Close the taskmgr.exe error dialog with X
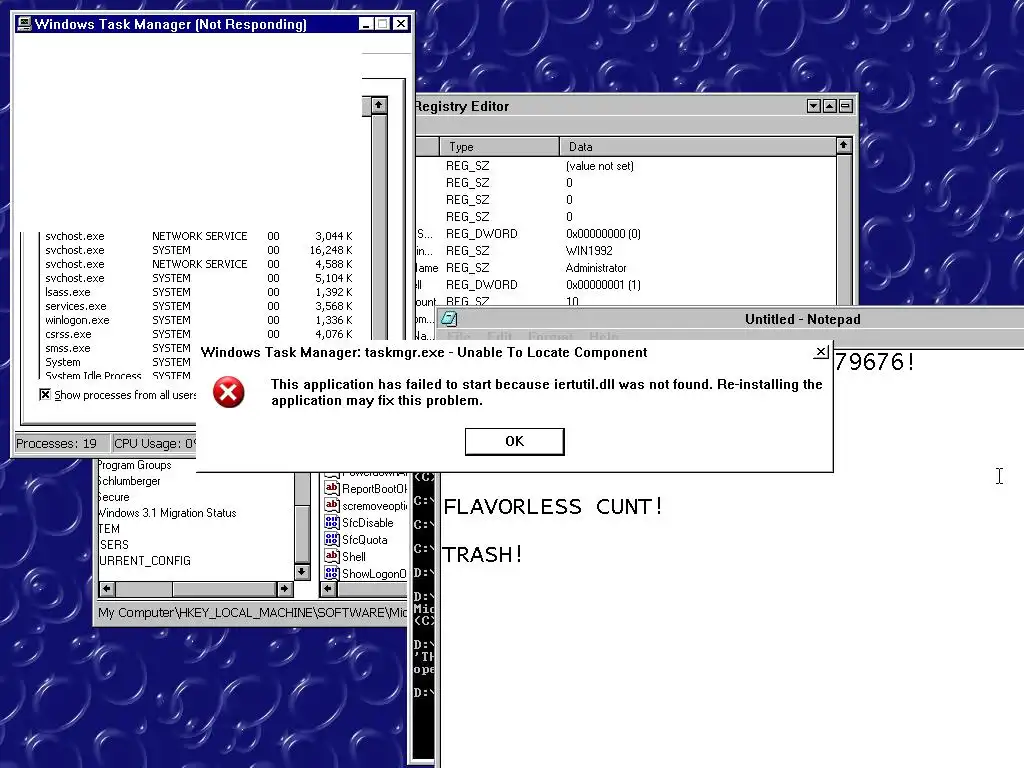Viewport: 1024px width, 768px height. coord(822,352)
